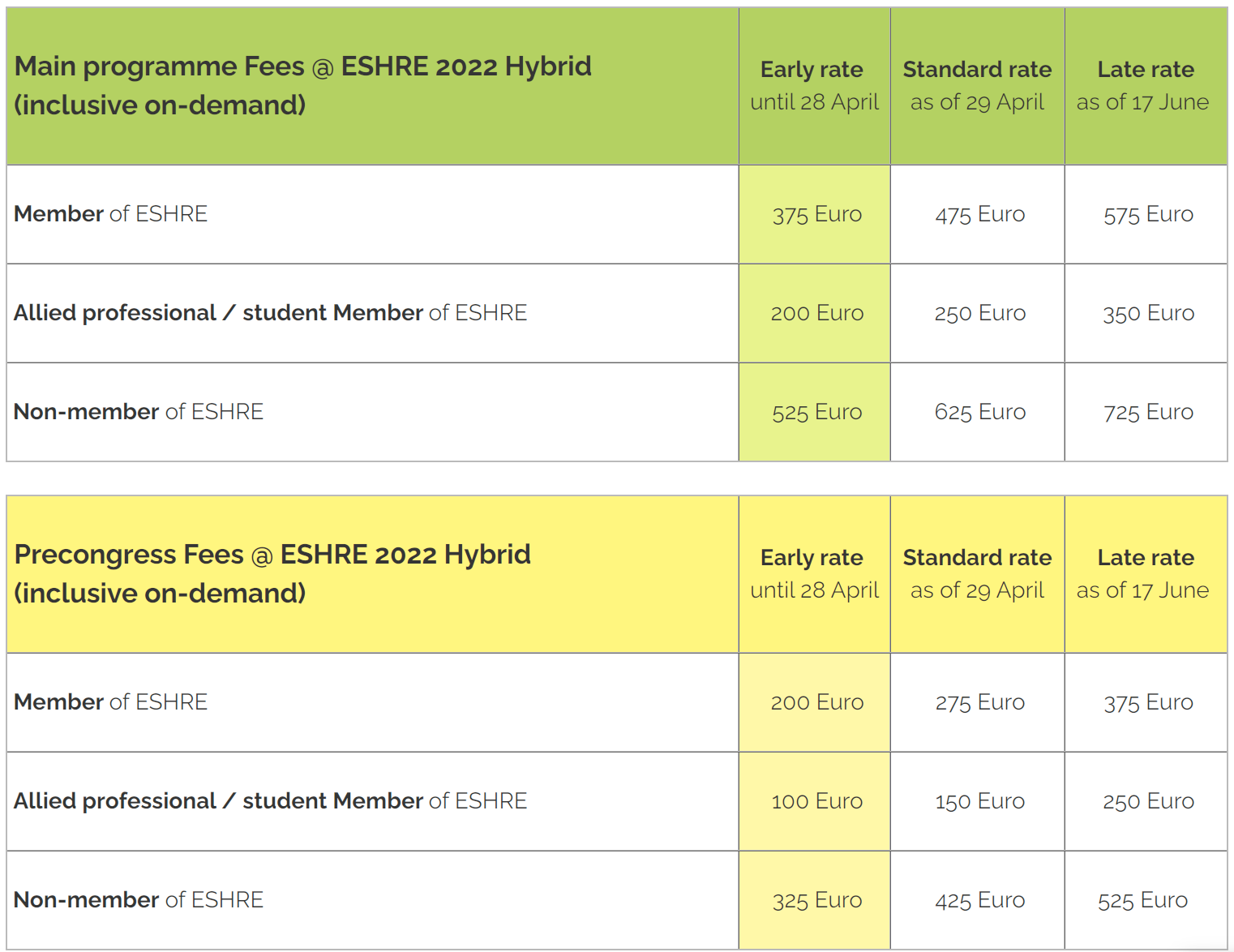Select Standard rate header in Main programme table
The width and height of the screenshot is (1234, 952).
(x=977, y=85)
